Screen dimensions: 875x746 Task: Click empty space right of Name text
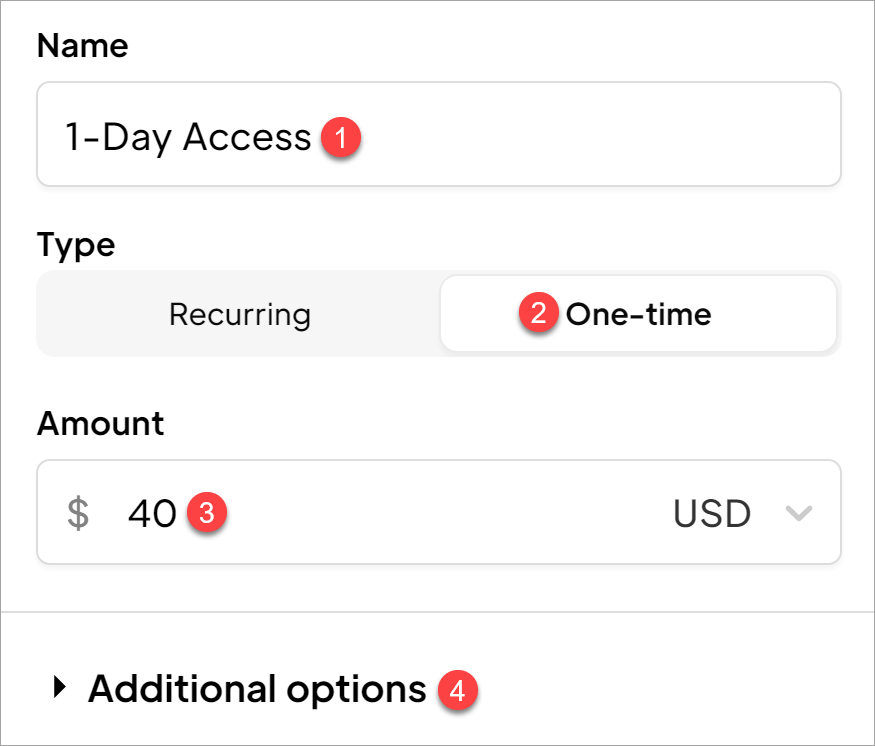coord(600,136)
